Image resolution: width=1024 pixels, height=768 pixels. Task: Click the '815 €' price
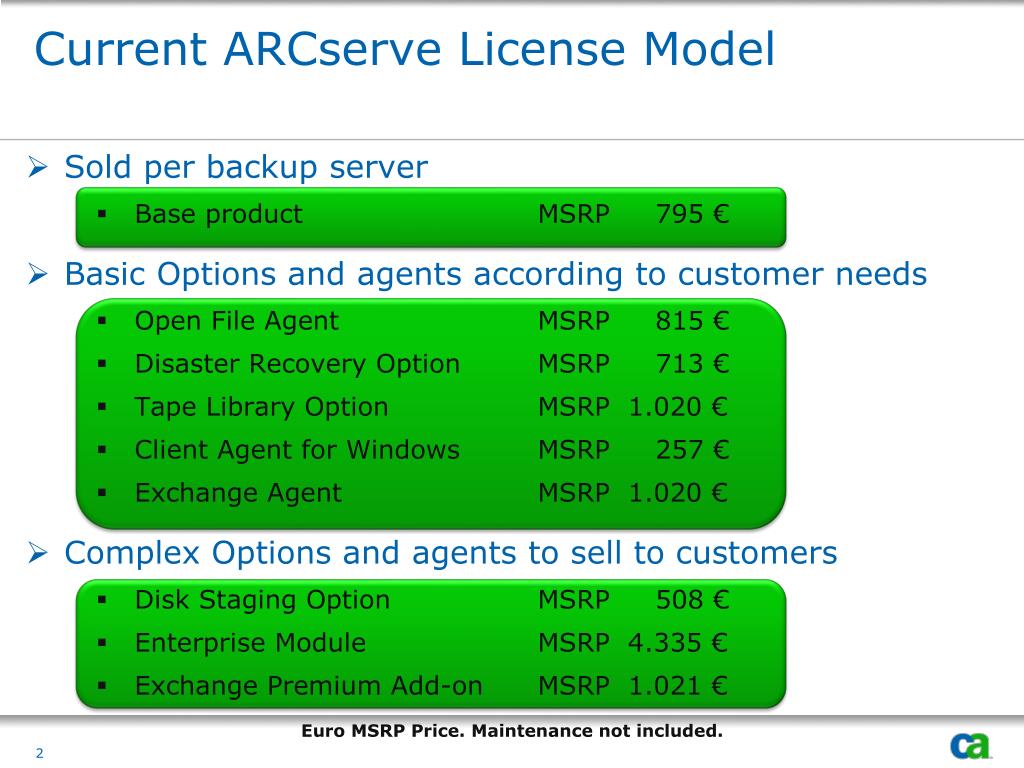(692, 321)
